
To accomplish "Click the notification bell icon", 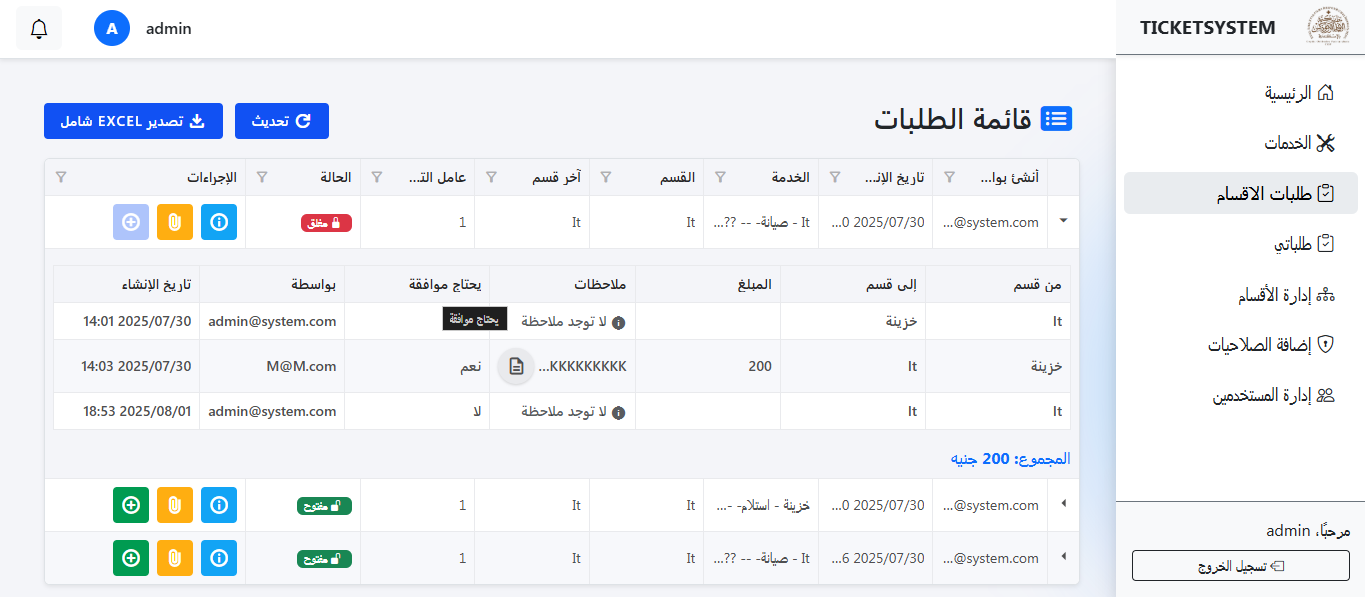I will pyautogui.click(x=38, y=28).
